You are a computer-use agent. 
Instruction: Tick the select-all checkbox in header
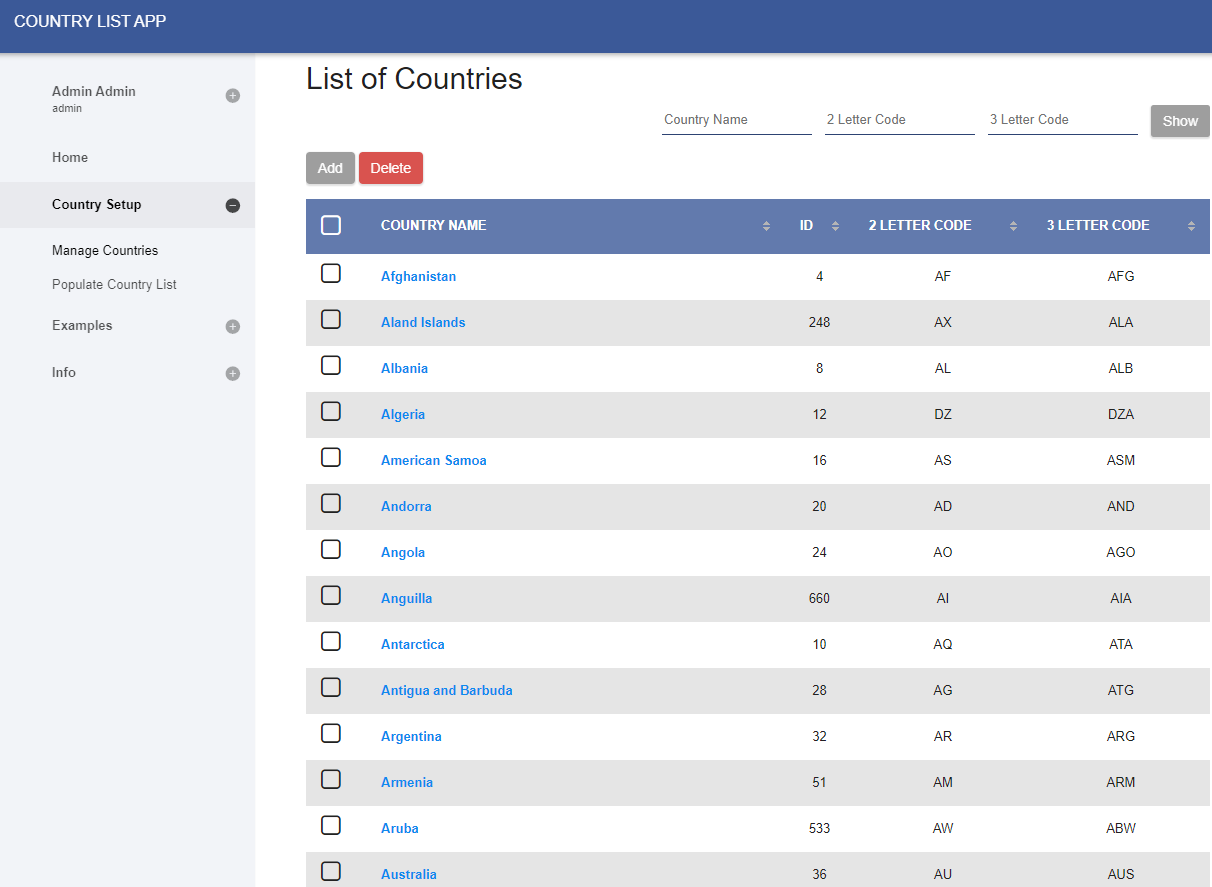pos(331,225)
